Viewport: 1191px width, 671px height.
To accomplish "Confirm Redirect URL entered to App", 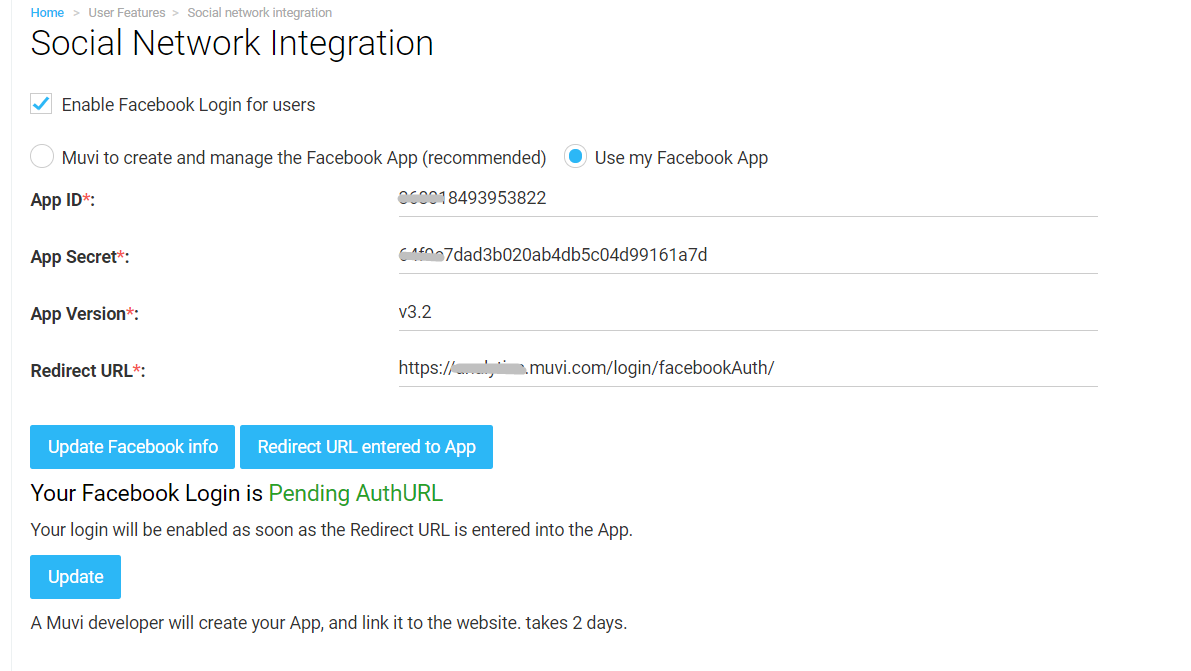I will (366, 447).
